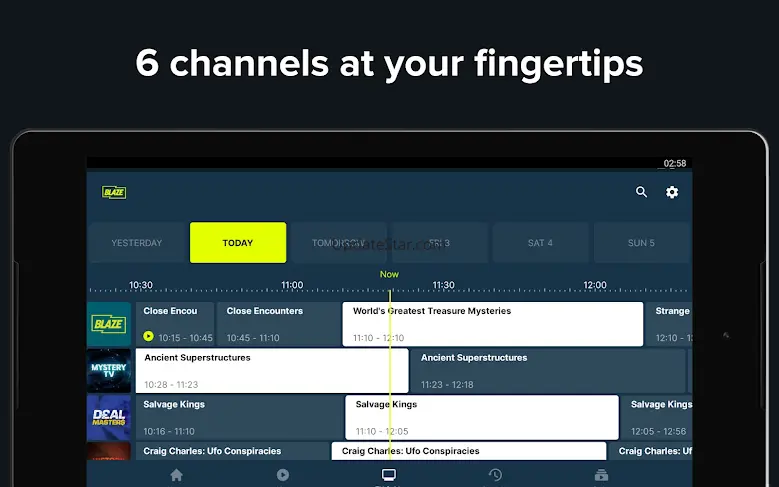
Task: Click the 11:30 time label
Action: pyautogui.click(x=443, y=285)
